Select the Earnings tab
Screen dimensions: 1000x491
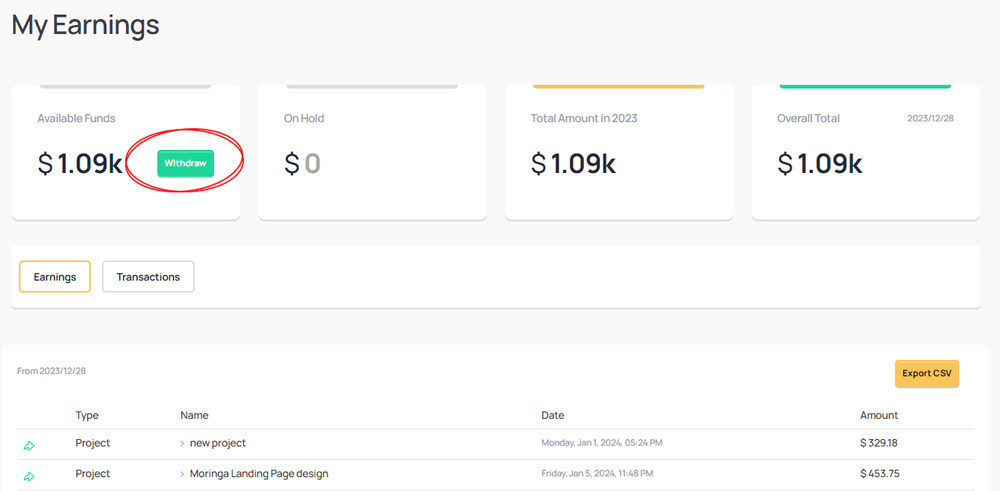tap(55, 277)
